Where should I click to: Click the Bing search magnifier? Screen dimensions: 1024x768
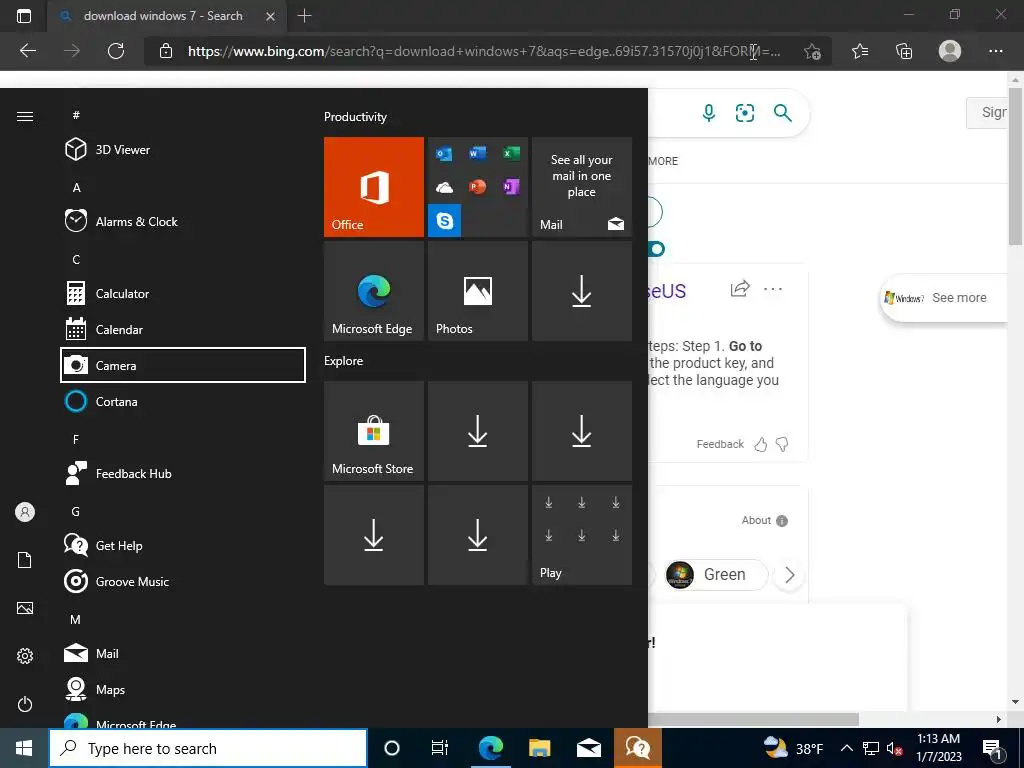coord(782,113)
